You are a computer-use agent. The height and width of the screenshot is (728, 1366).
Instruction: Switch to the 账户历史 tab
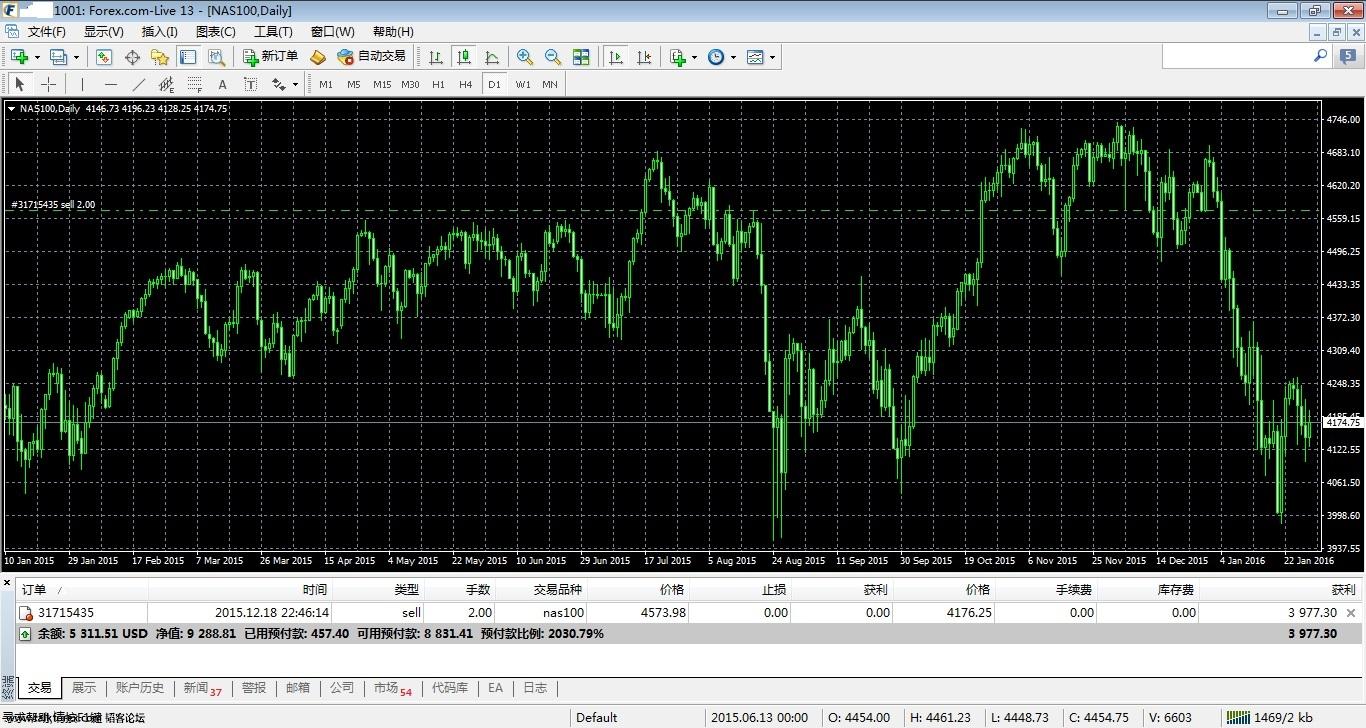[x=139, y=688]
